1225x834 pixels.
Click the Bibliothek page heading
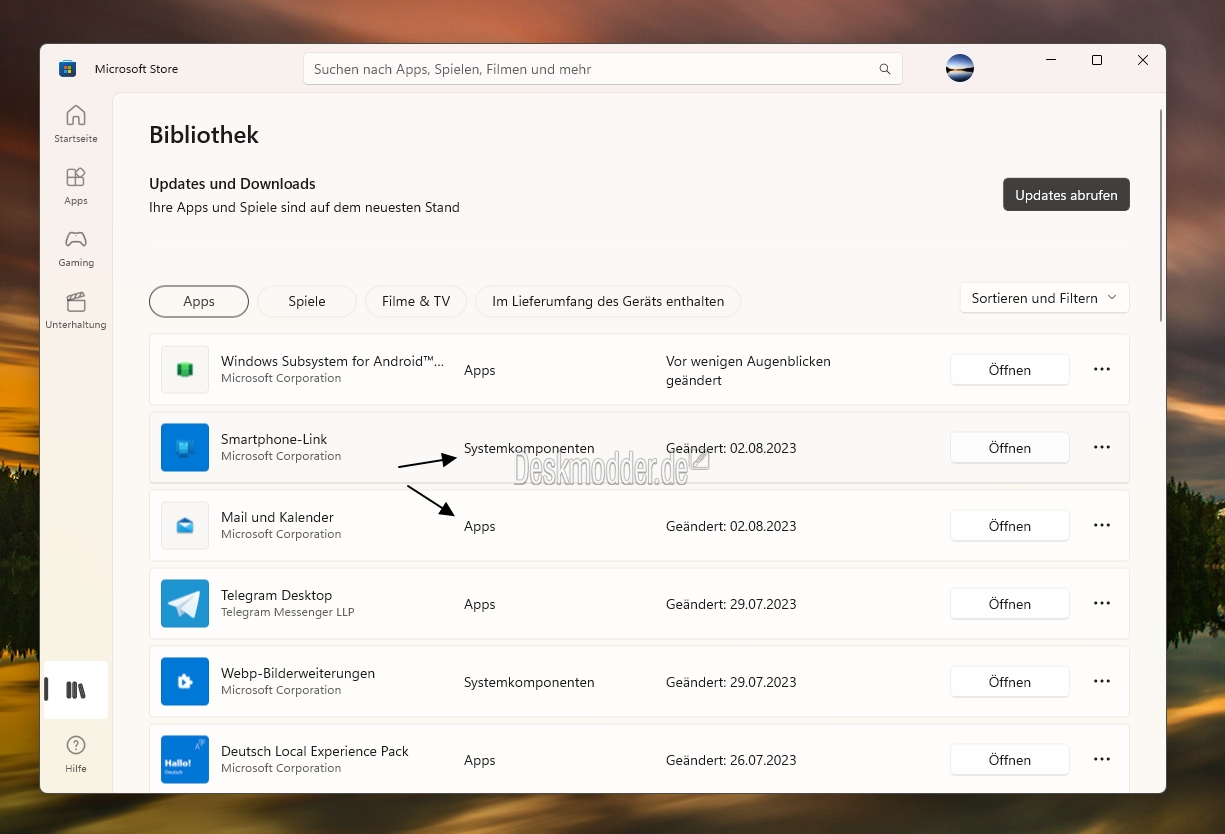(204, 135)
